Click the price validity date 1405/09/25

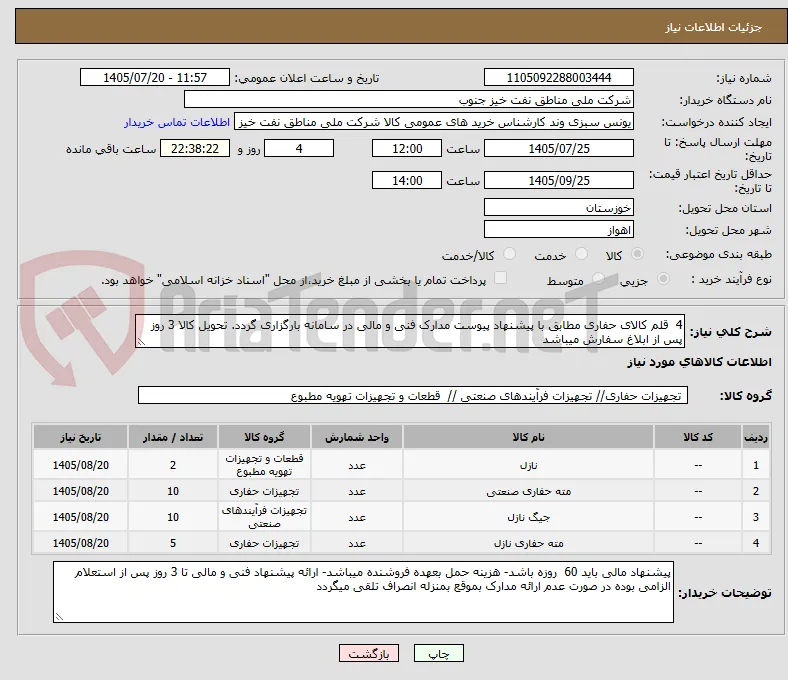pos(559,180)
